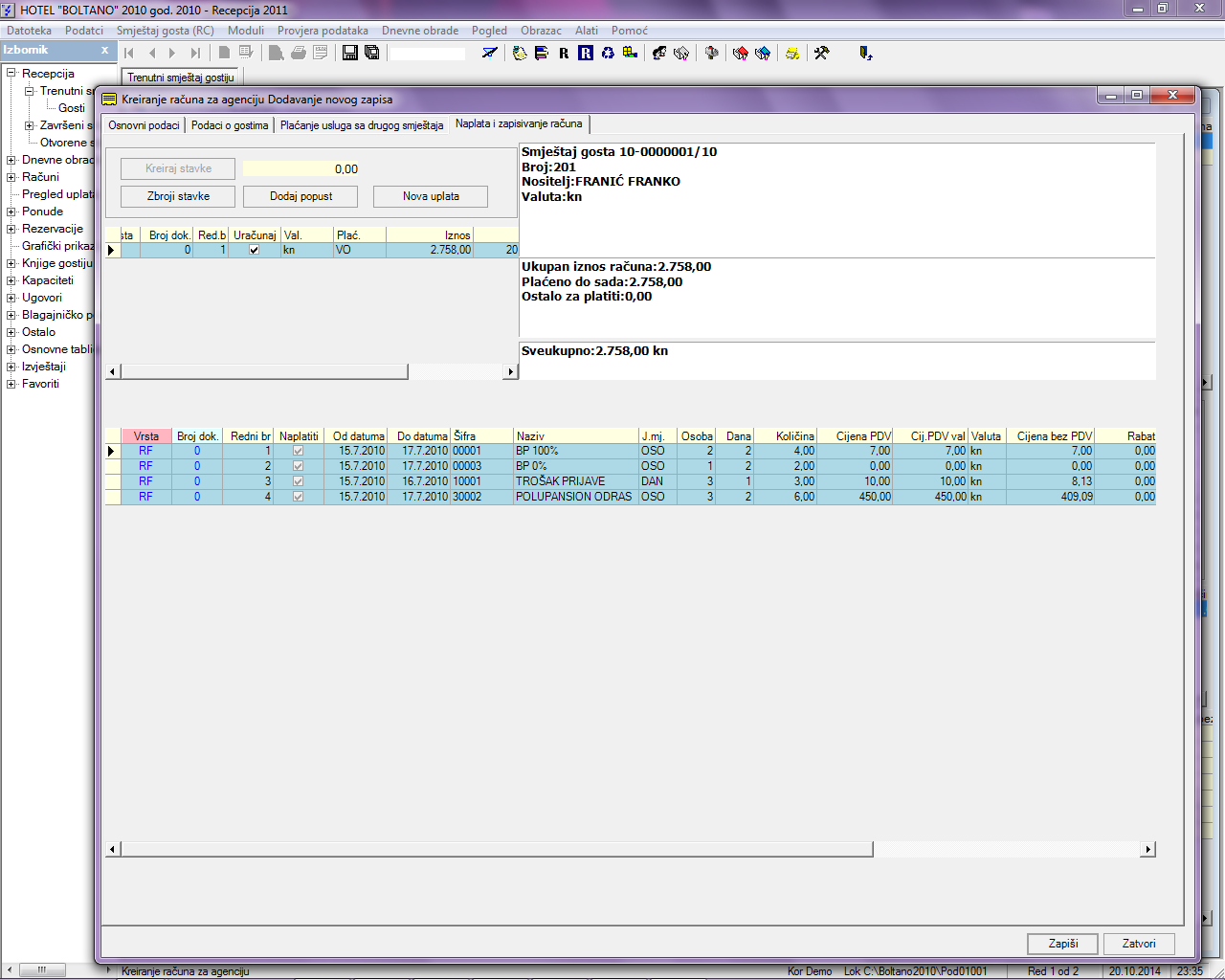1225x980 pixels.
Task: Click the blue boxed R toolbar icon
Action: click(586, 53)
